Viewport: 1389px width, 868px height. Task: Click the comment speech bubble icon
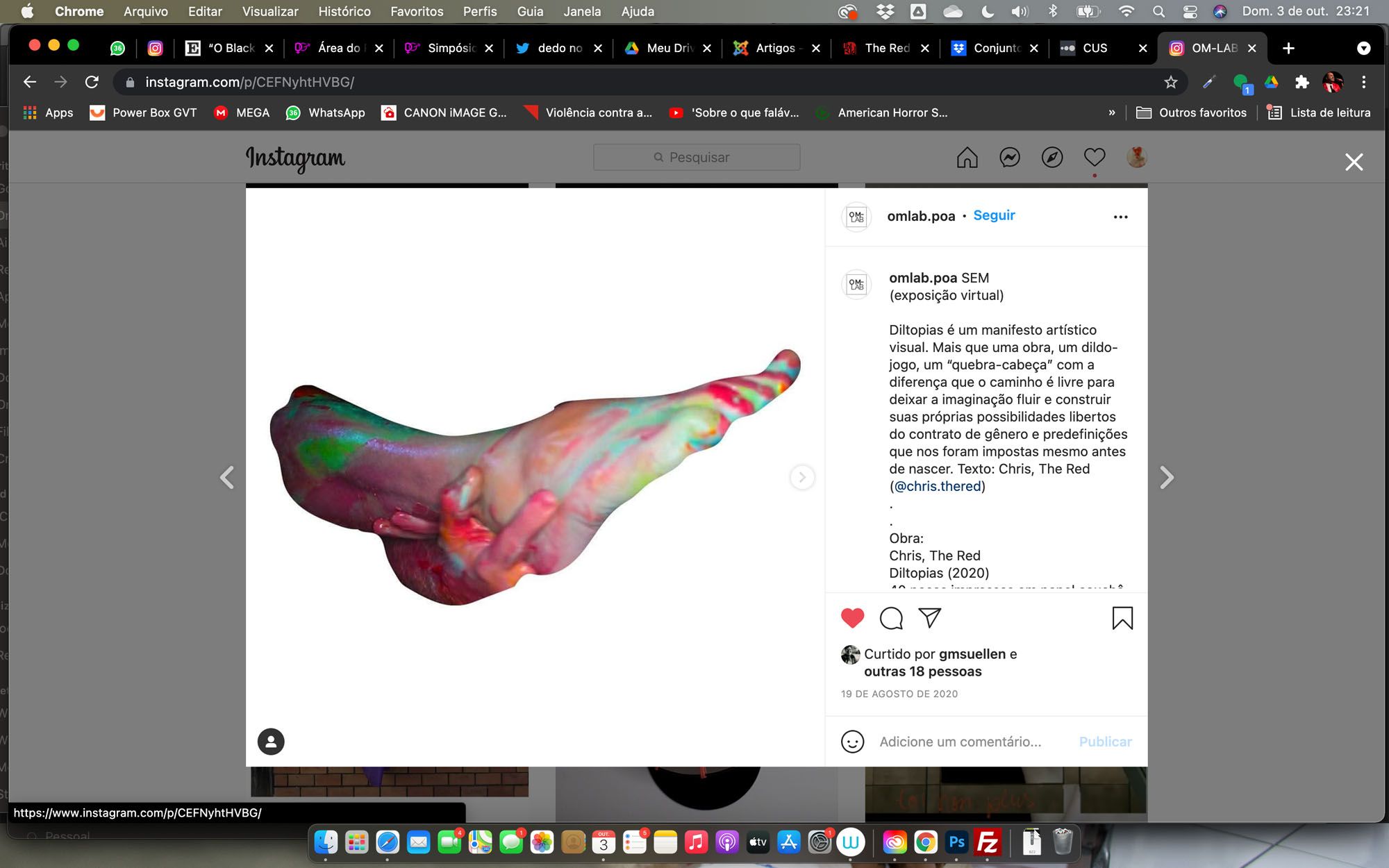point(891,618)
